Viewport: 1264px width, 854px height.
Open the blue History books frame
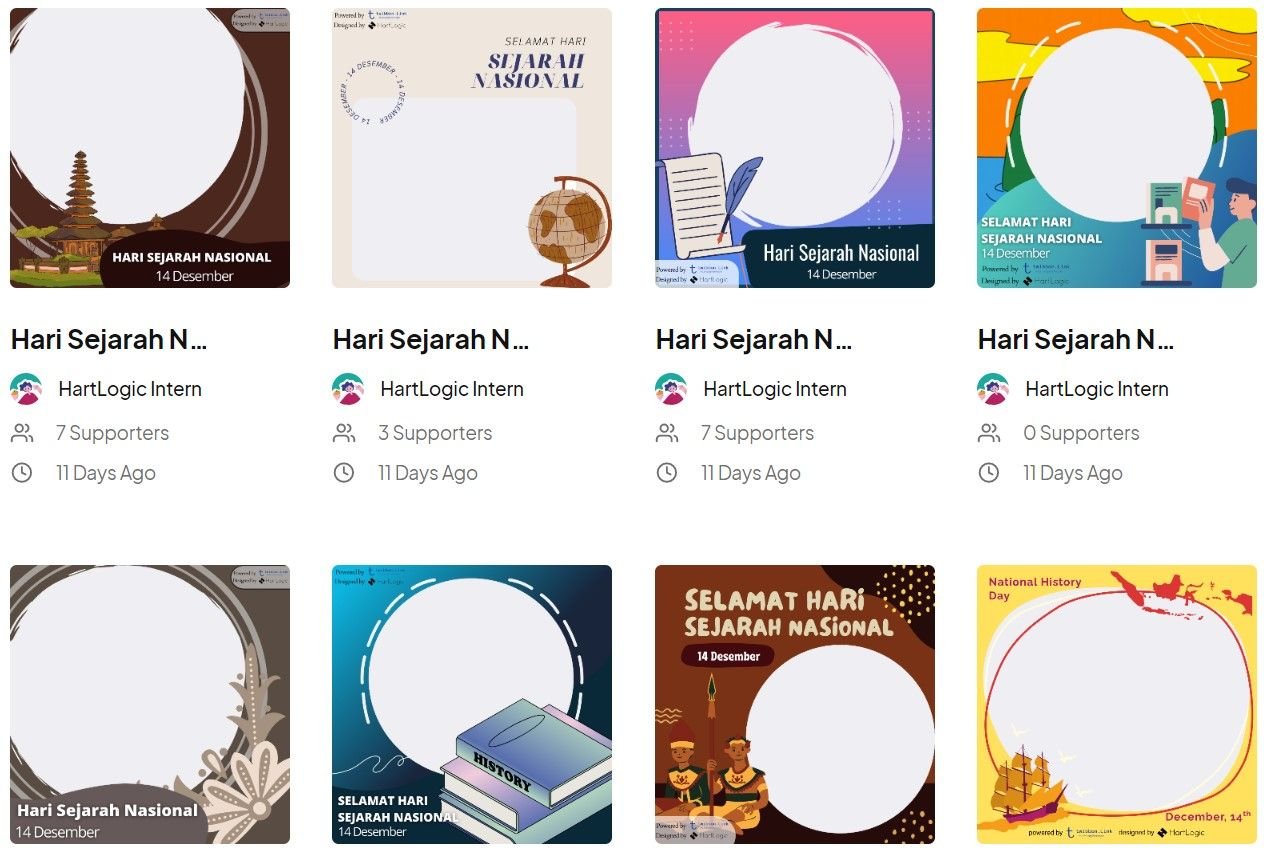[x=472, y=704]
